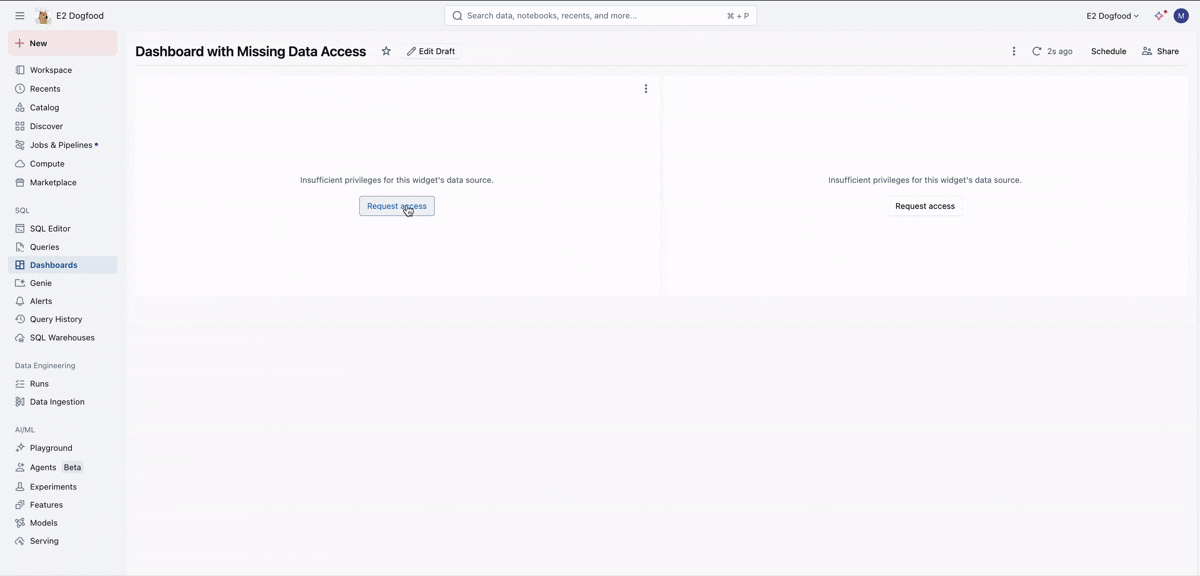Go to Alerts
1200x576 pixels.
coord(62,301)
